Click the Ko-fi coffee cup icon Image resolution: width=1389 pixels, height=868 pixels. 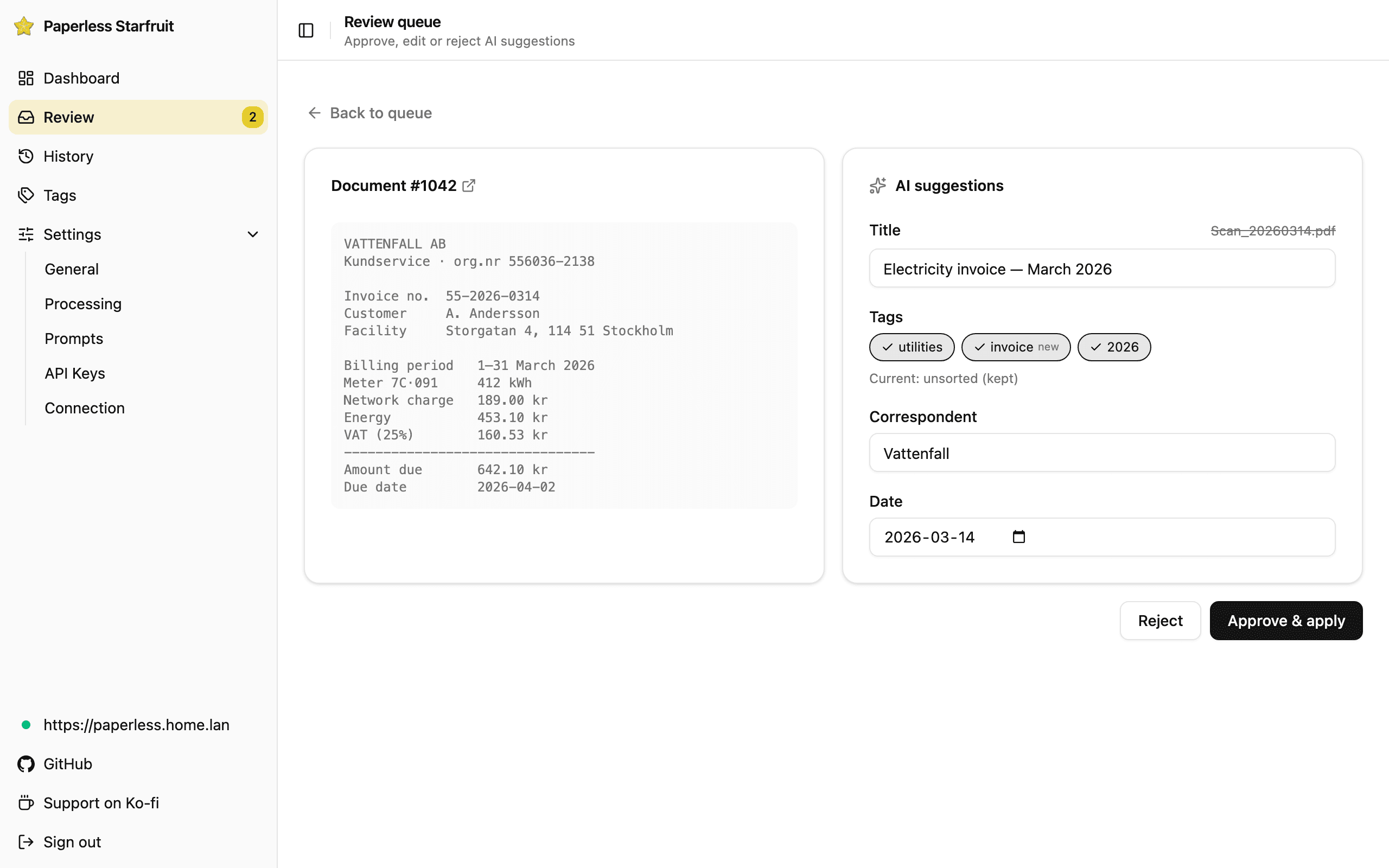(x=26, y=803)
